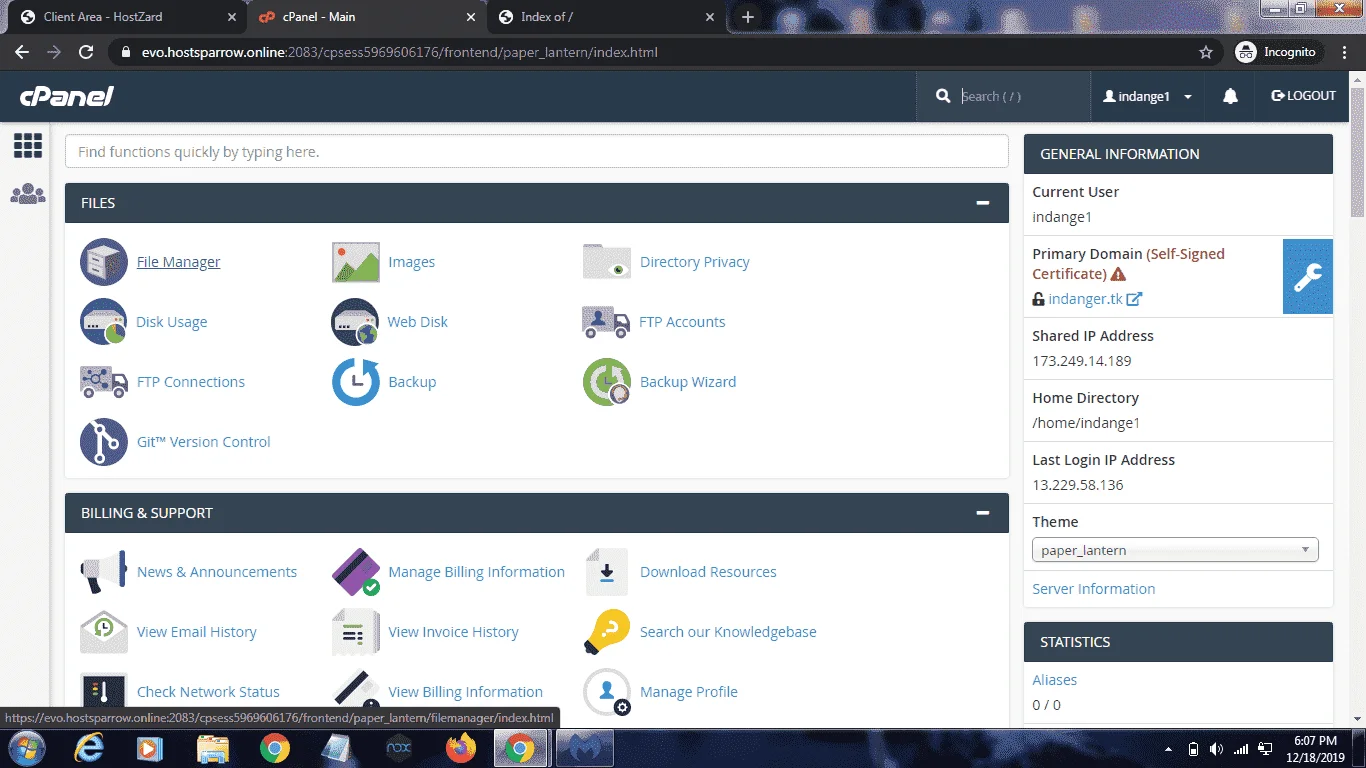Viewport: 1366px width, 768px height.
Task: Open the User Manager sidebar icon
Action: [28, 194]
